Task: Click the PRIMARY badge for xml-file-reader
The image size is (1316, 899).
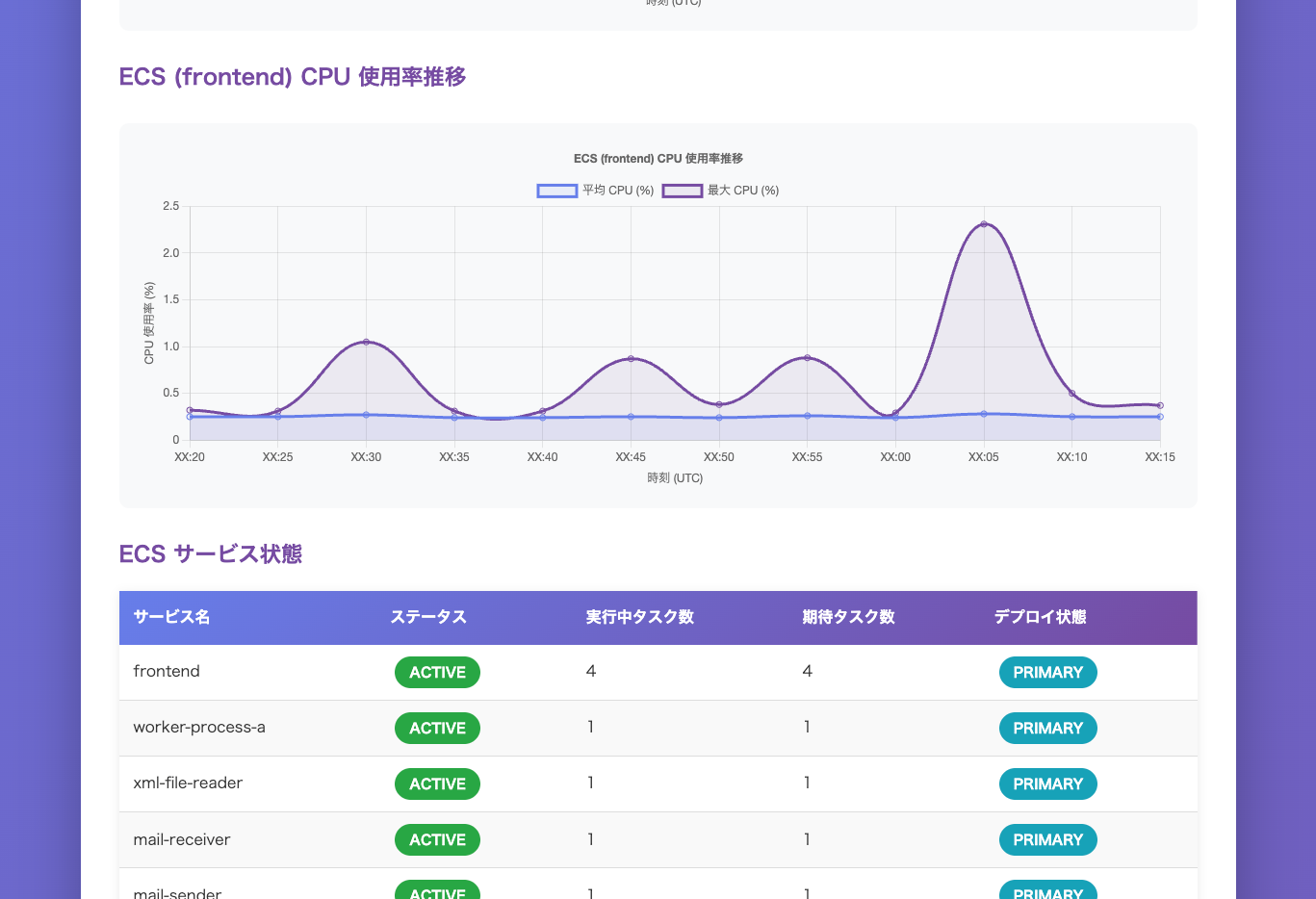Action: 1047,783
